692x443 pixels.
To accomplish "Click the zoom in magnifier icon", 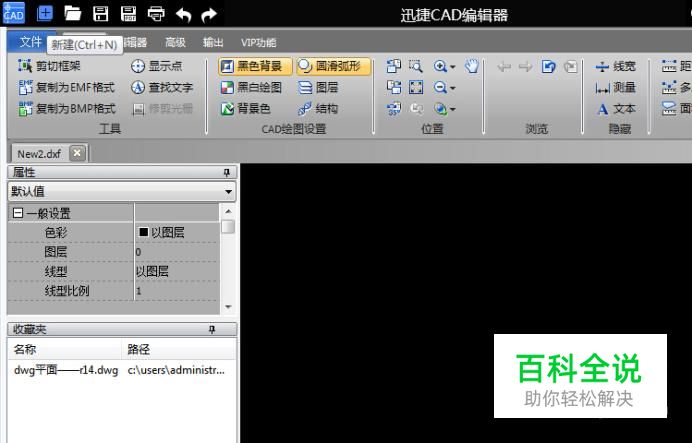I will (440, 66).
